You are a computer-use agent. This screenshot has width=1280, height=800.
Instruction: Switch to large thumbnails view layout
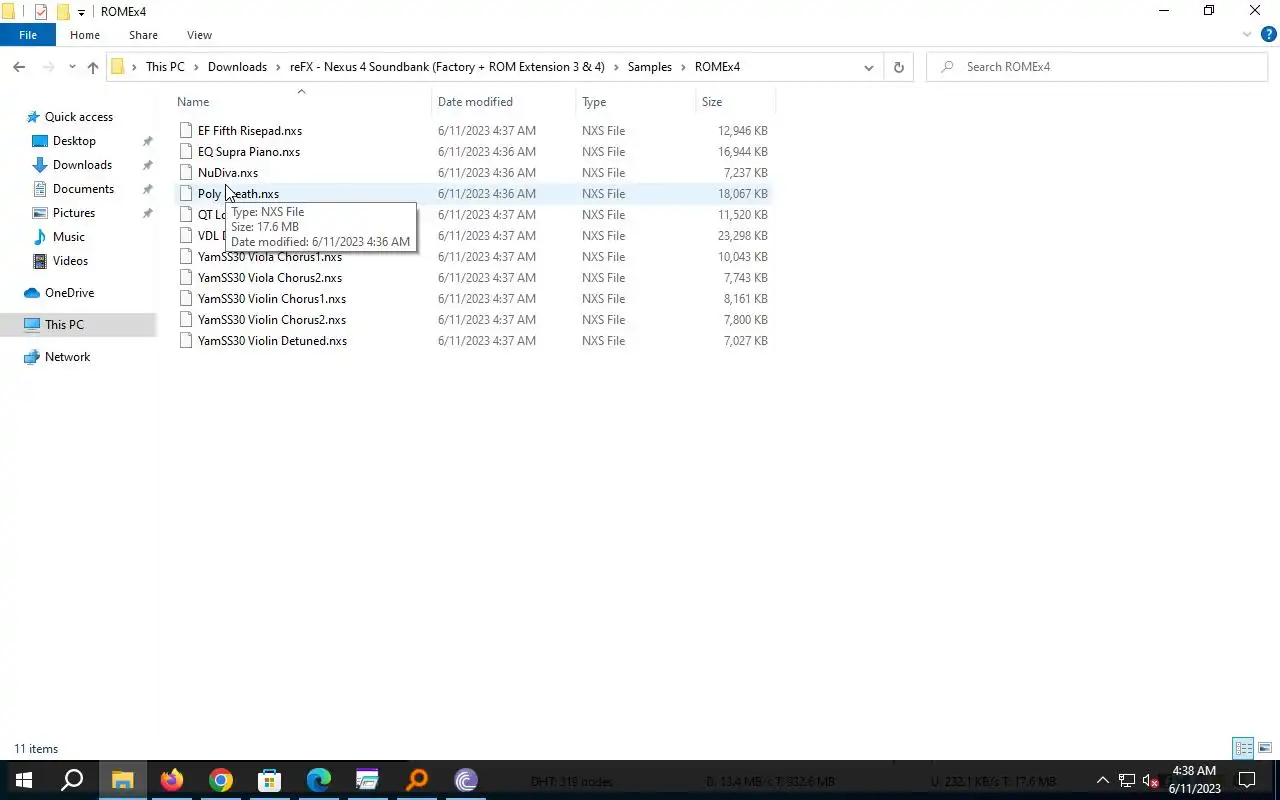[x=1265, y=748]
